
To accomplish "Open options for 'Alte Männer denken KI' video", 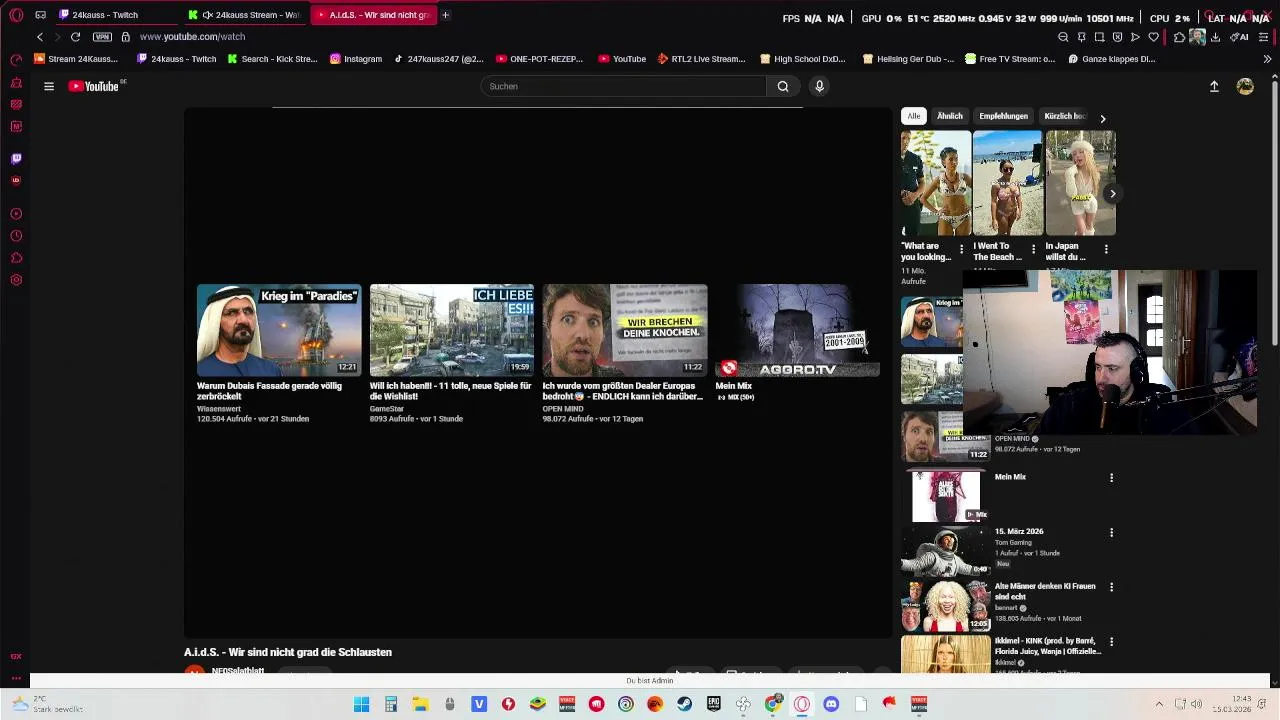I will click(1111, 588).
